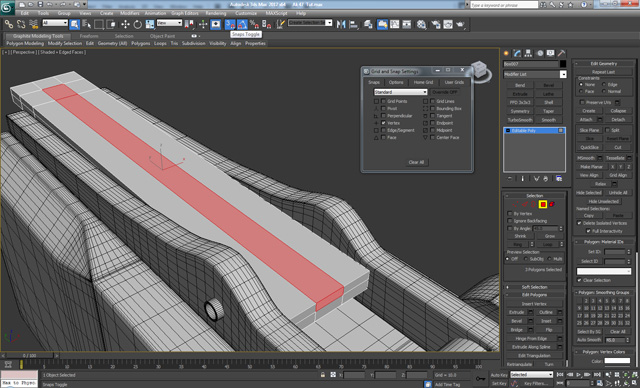Screen dimensions: 640x388
Task: Click the Extrude button in Edit Polygons
Action: 516,312
